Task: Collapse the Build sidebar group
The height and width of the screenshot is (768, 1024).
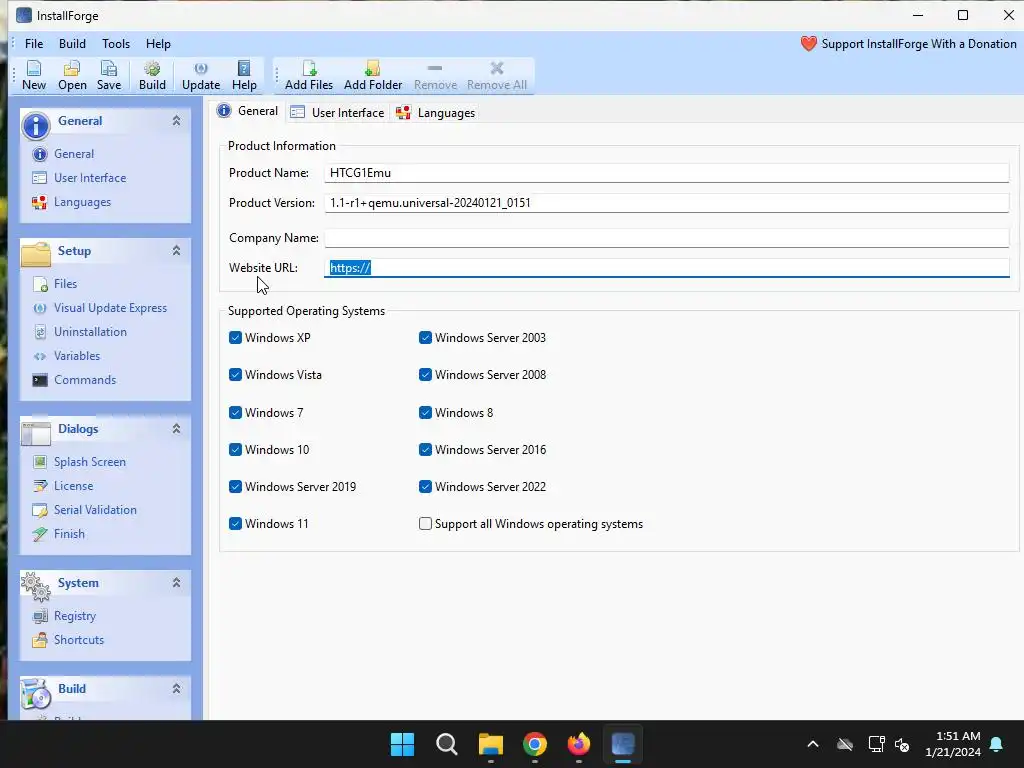Action: pyautogui.click(x=176, y=689)
